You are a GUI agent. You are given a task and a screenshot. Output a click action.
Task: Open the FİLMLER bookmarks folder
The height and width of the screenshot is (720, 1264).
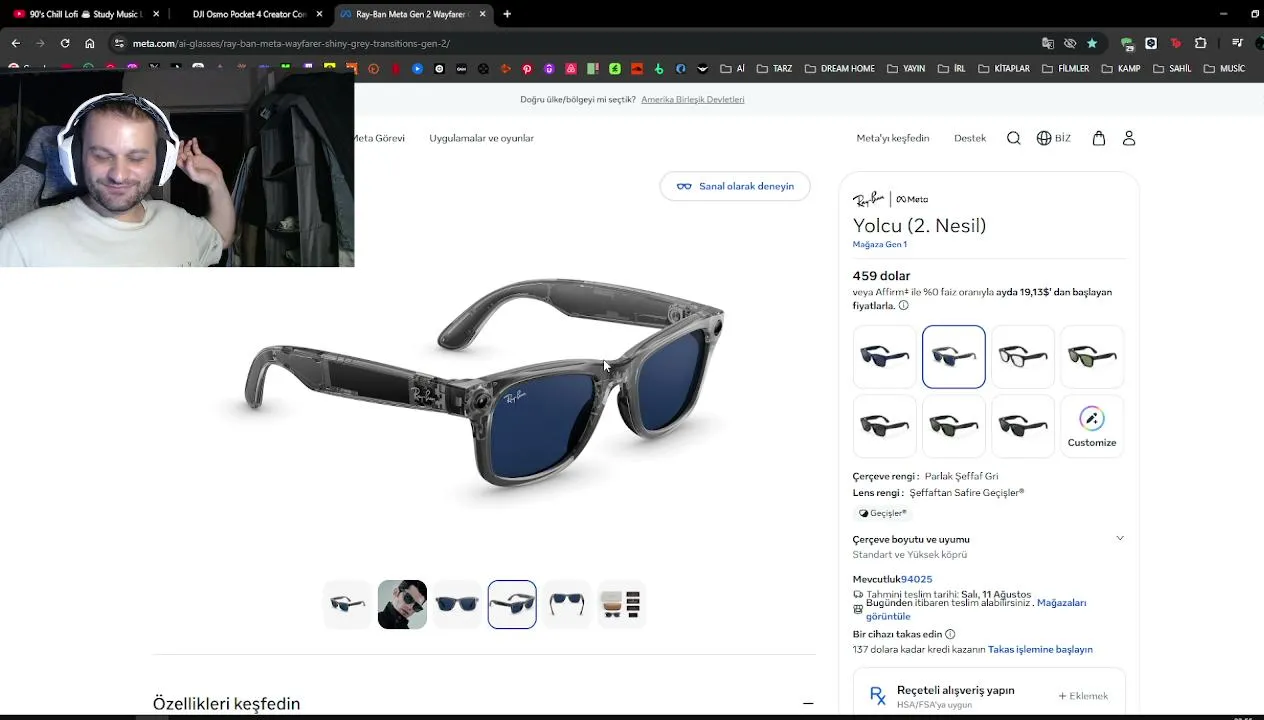(x=1065, y=69)
